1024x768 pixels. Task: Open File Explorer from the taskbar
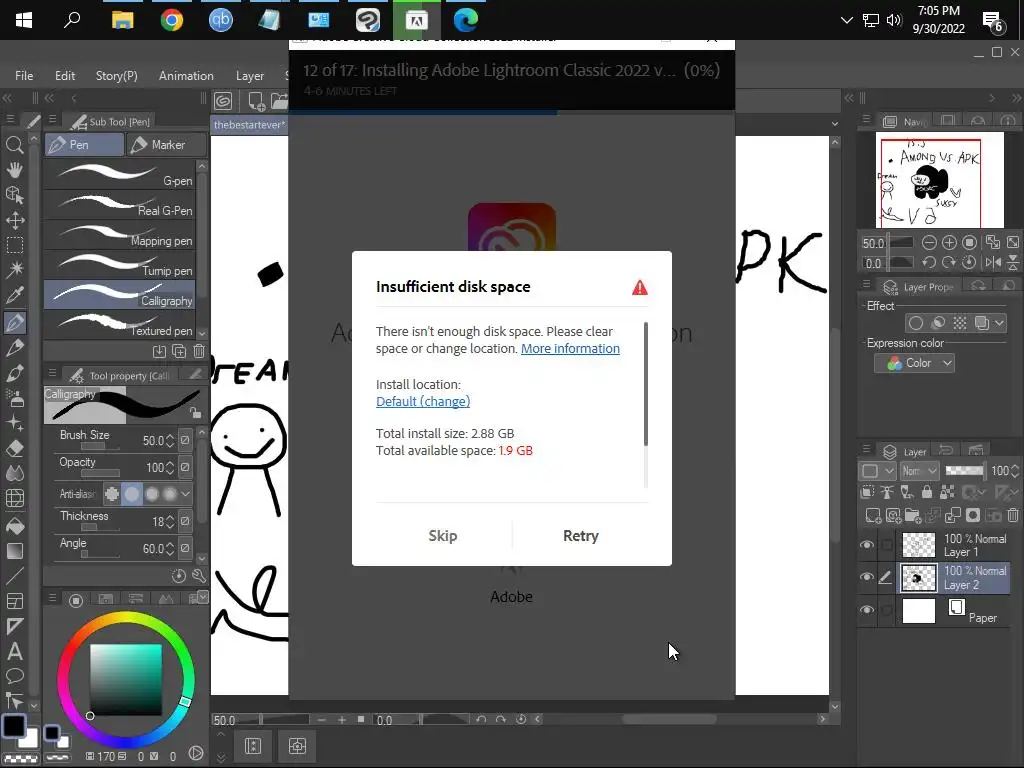click(123, 20)
